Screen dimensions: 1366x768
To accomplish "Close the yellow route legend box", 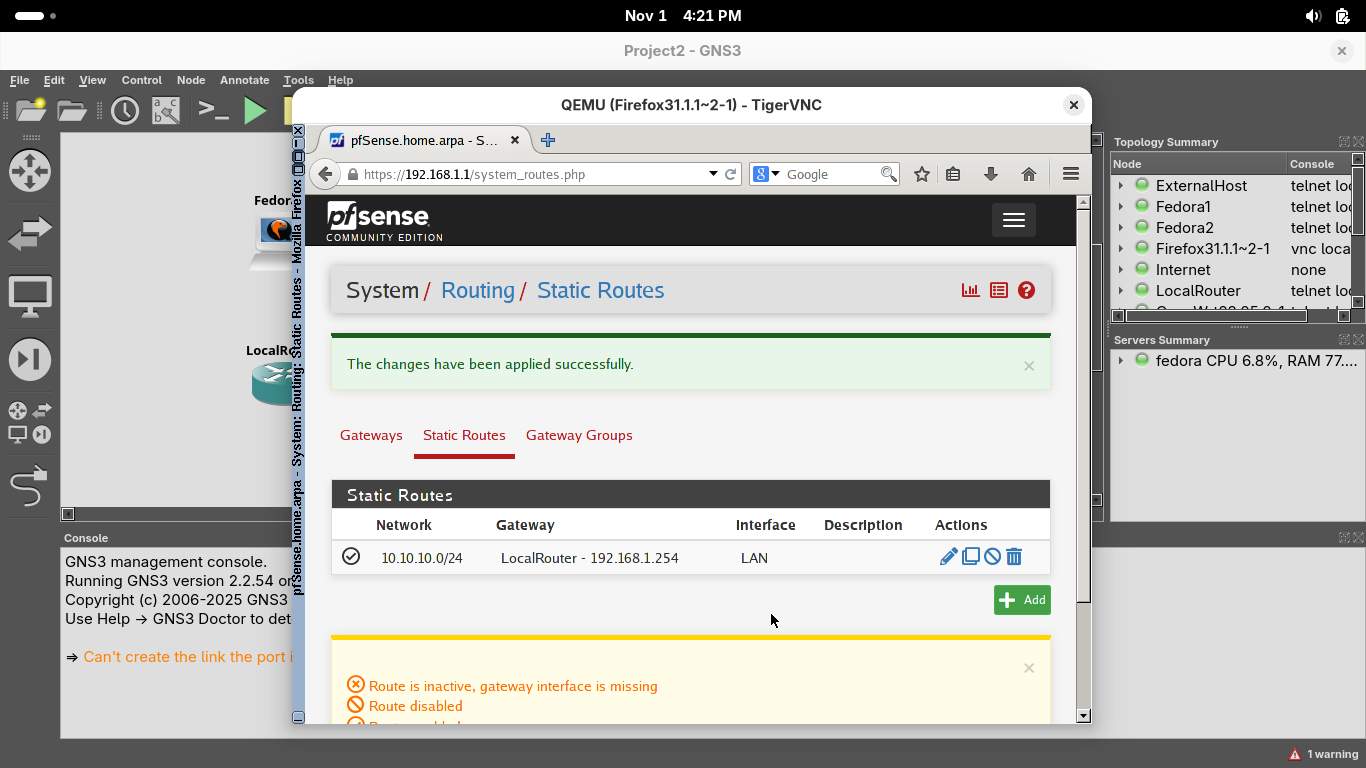I will [x=1028, y=668].
